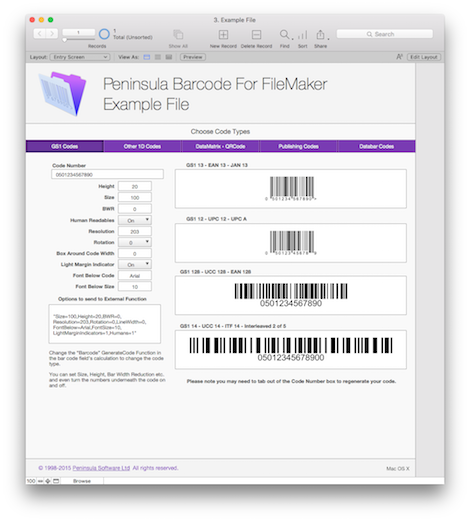
Task: Switch to the Other 1D Codes tab
Action: tap(142, 146)
